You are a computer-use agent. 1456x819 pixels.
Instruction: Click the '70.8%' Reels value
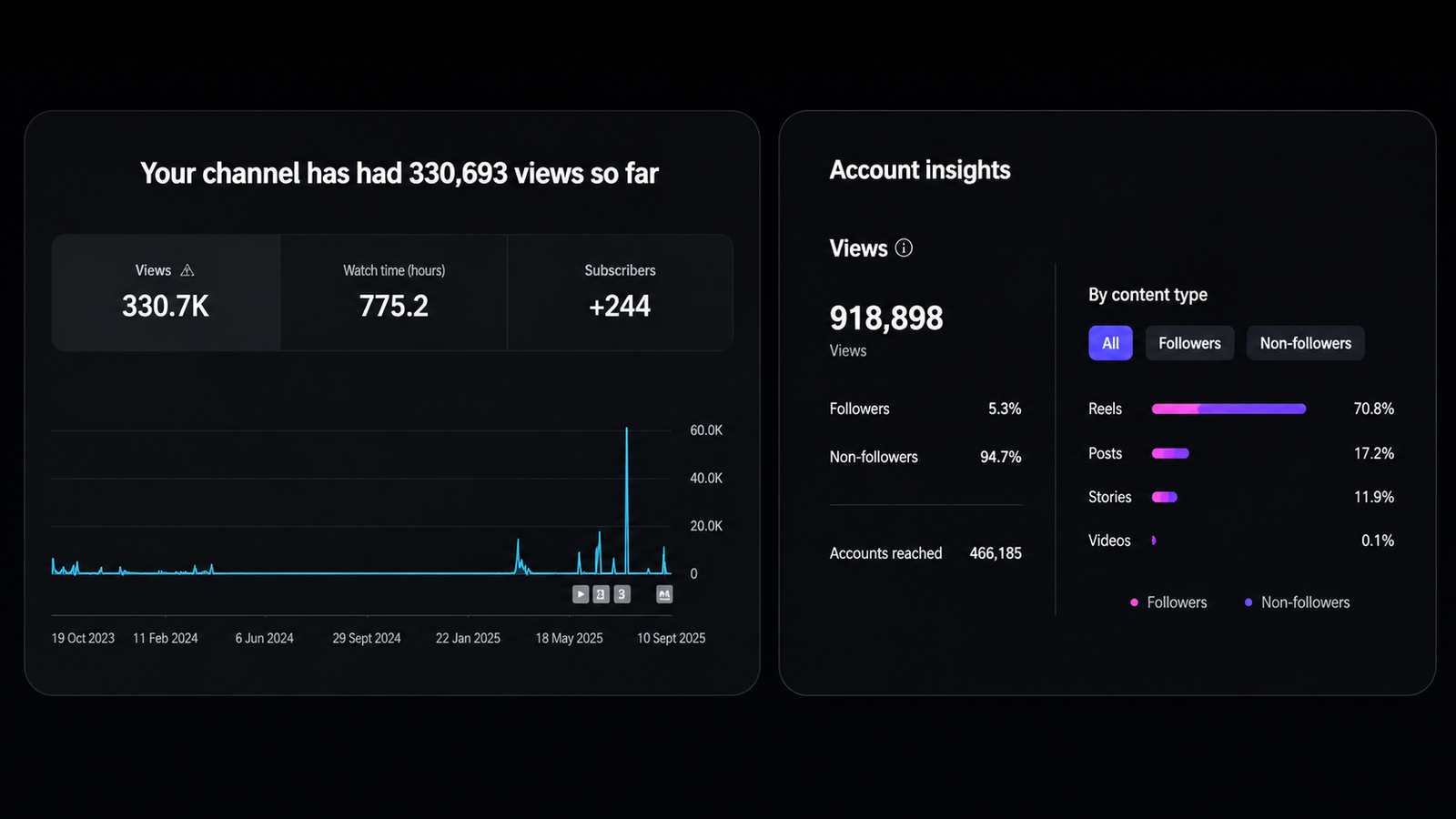coord(1373,409)
